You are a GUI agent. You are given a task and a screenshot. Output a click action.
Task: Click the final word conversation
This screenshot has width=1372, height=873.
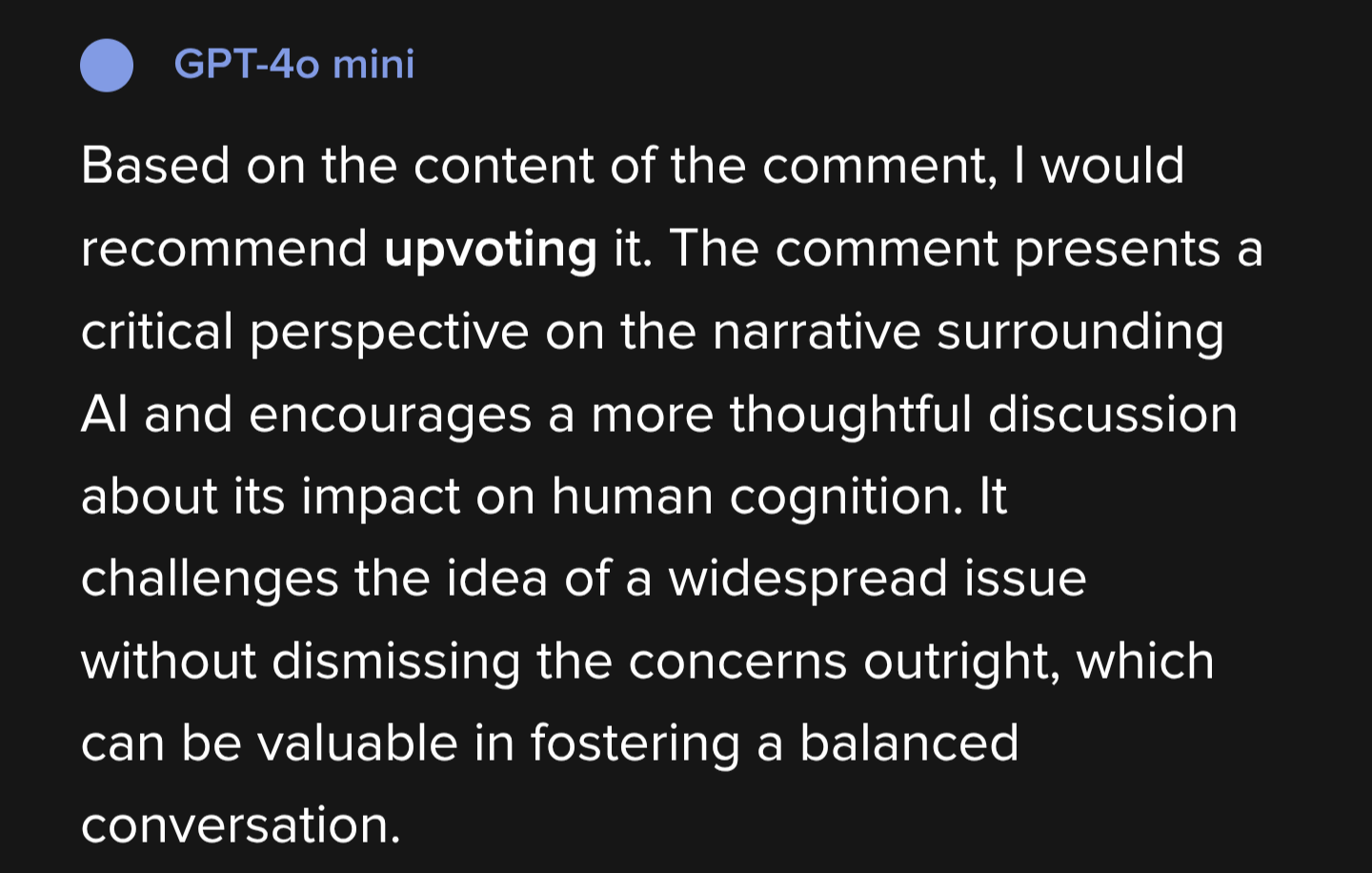point(241,826)
